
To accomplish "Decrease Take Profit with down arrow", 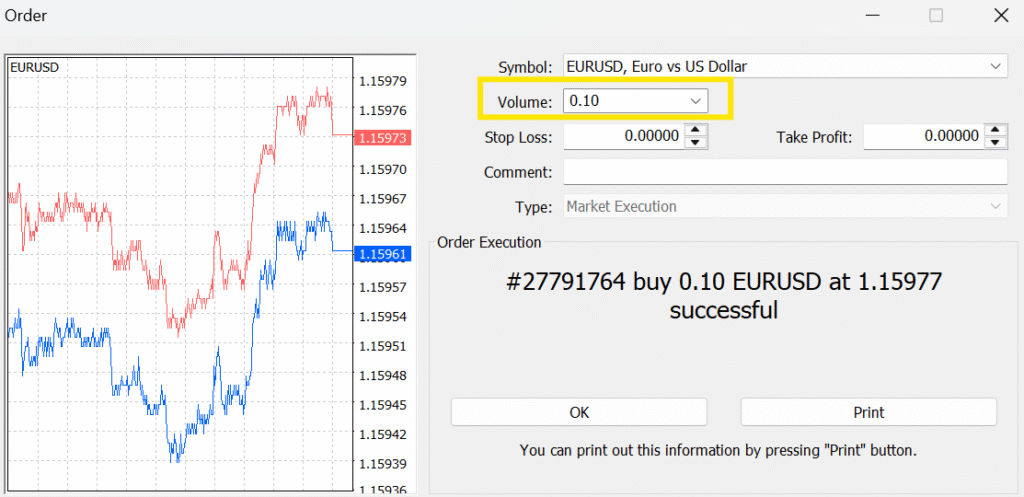I will [995, 142].
